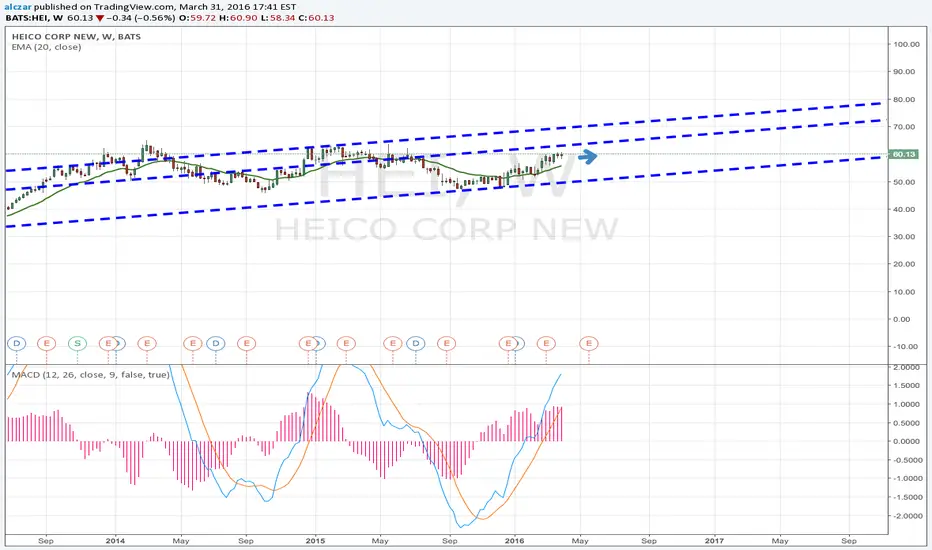Click the -1.0000 MACD axis label
Screen dimensions: 932x550
click(x=906, y=478)
